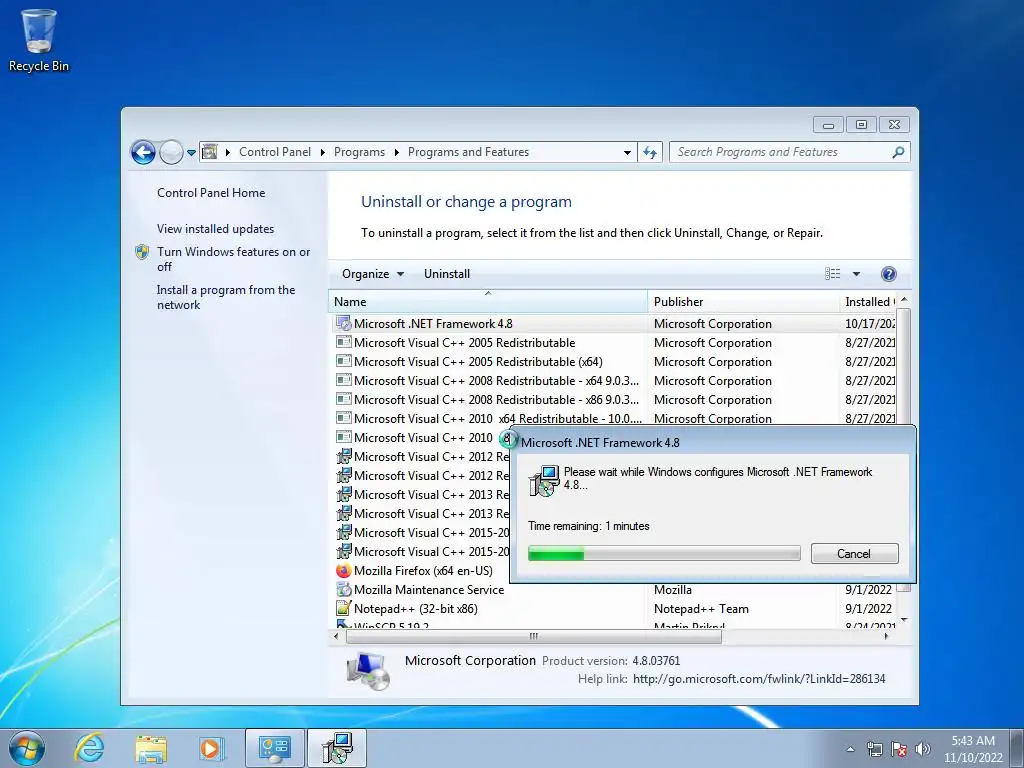Click the volume speaker tray icon

coord(923,749)
